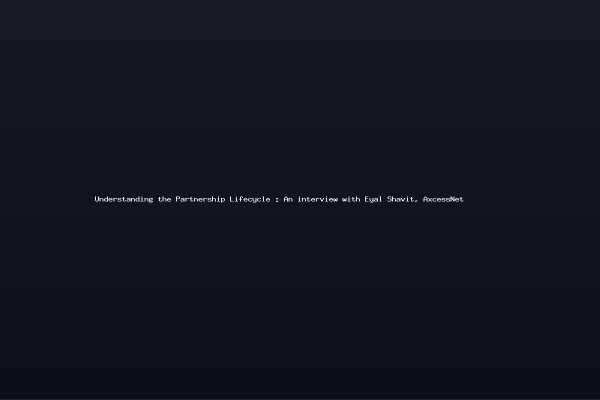Click the surname "Shavit"
Viewport: 600px width, 400px height.
(400, 199)
